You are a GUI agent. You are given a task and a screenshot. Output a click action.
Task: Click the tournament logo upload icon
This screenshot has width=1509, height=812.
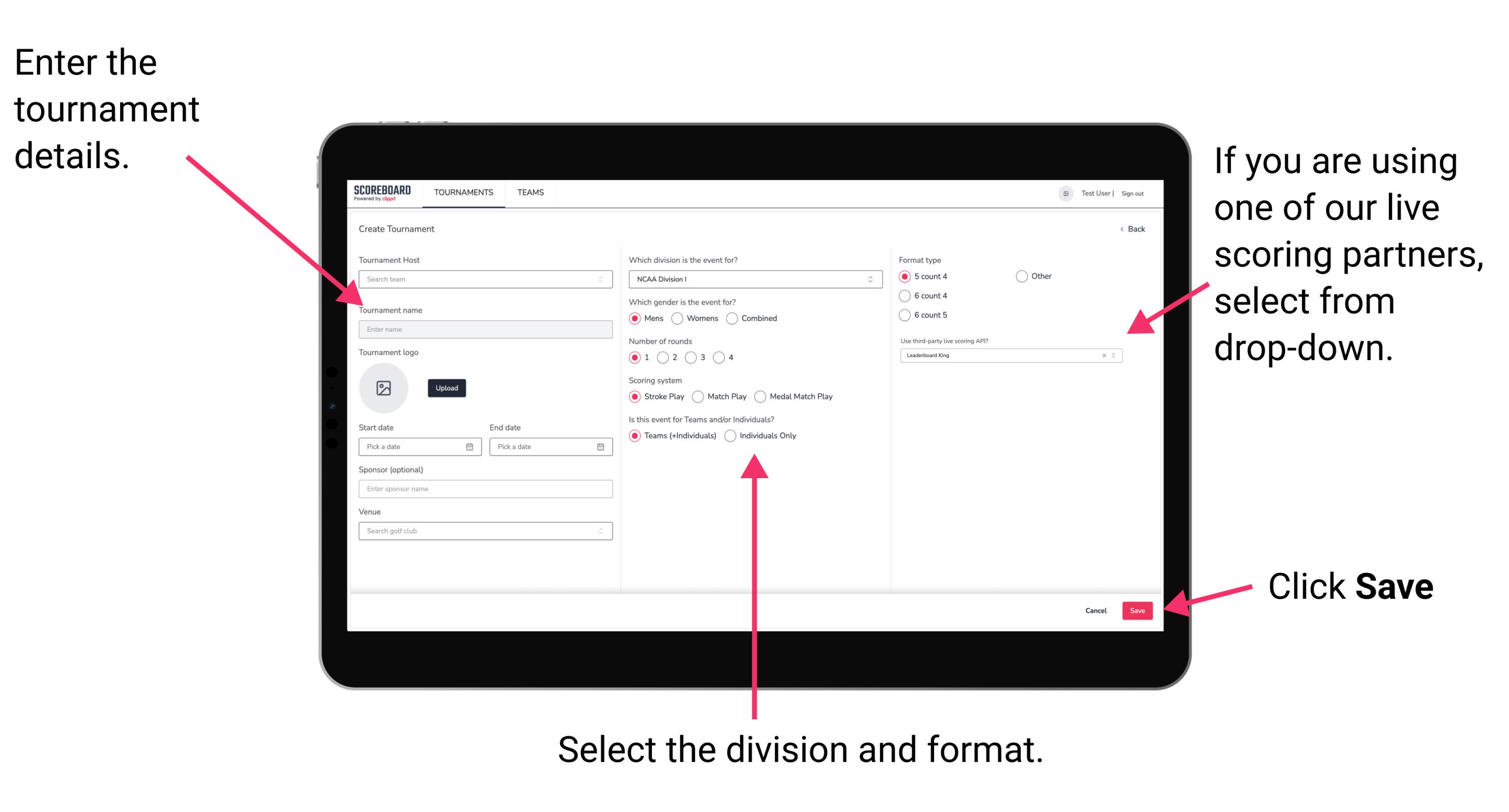click(385, 388)
